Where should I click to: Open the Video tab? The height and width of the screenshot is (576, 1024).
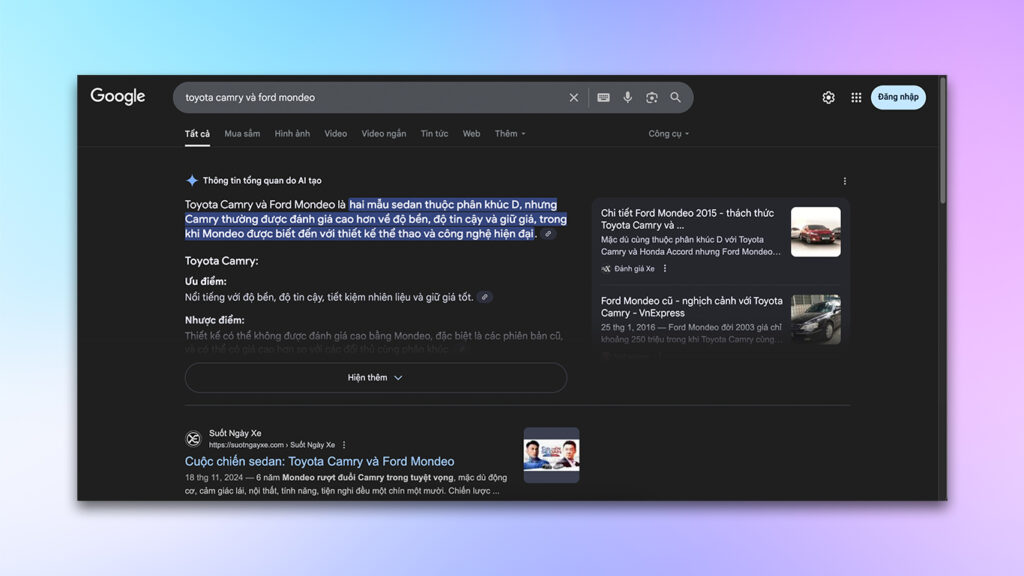336,134
